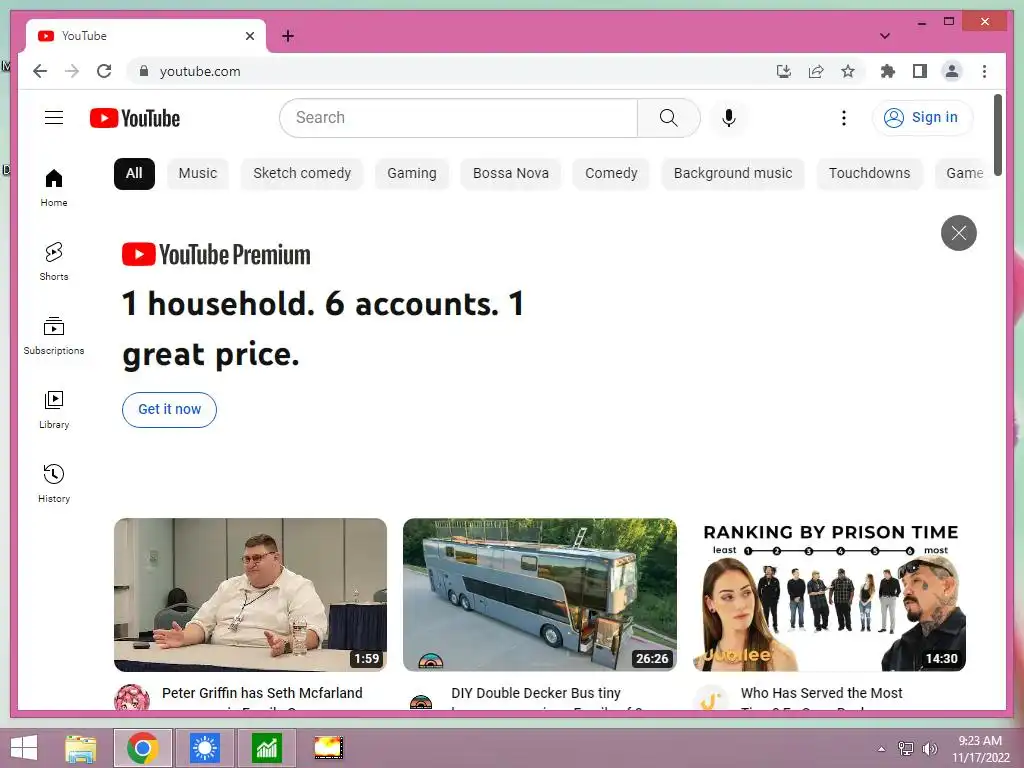Toggle Chrome side panel
Screen dimensions: 1024x768
pos(920,71)
